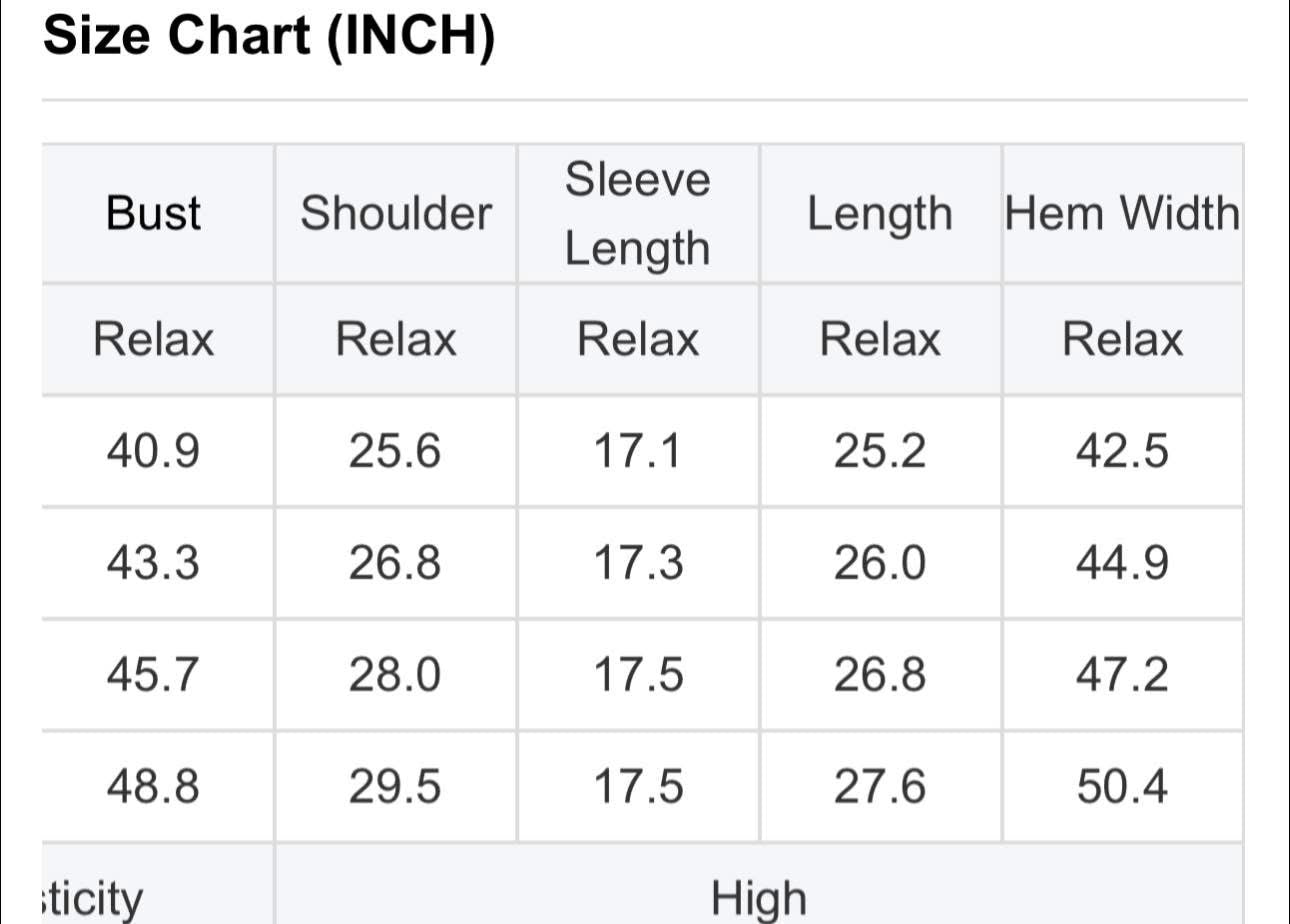Click the 42.5 hem width cell

1122,451
